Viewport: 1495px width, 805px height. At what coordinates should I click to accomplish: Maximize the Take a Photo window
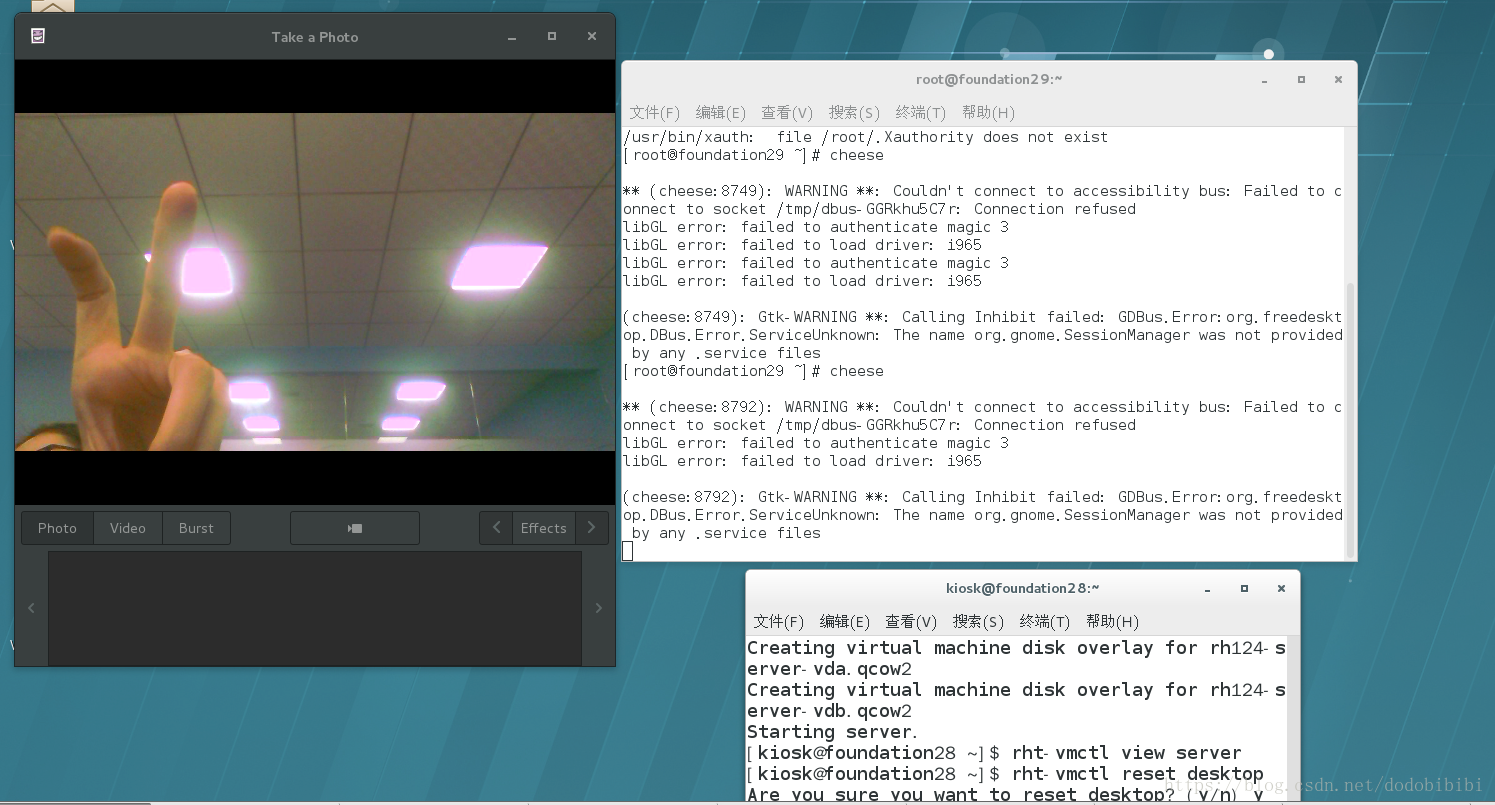[552, 36]
